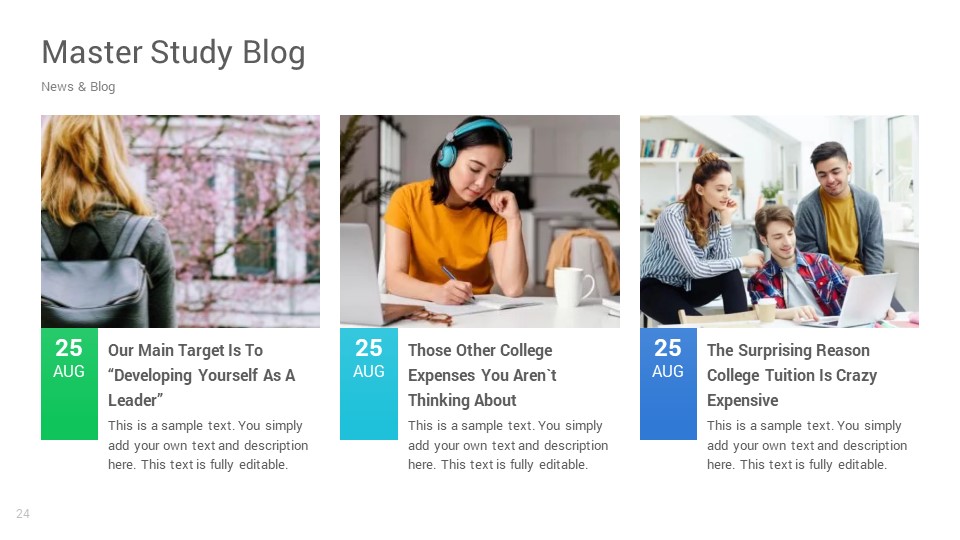Click the "News & Blog" subtitle
The height and width of the screenshot is (540, 960).
tap(78, 87)
